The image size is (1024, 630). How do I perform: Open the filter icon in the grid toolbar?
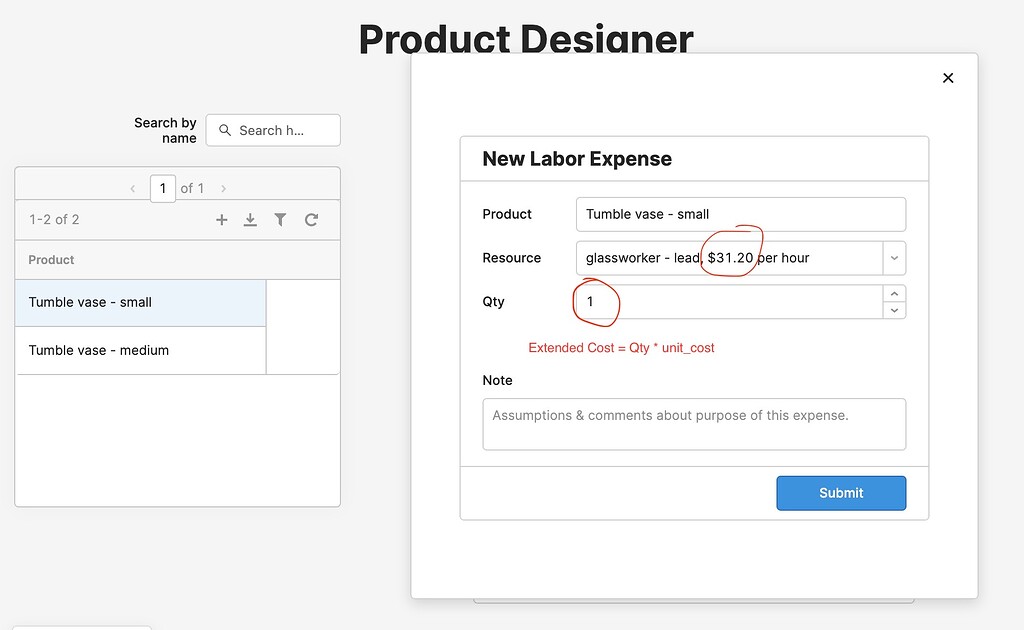[280, 219]
